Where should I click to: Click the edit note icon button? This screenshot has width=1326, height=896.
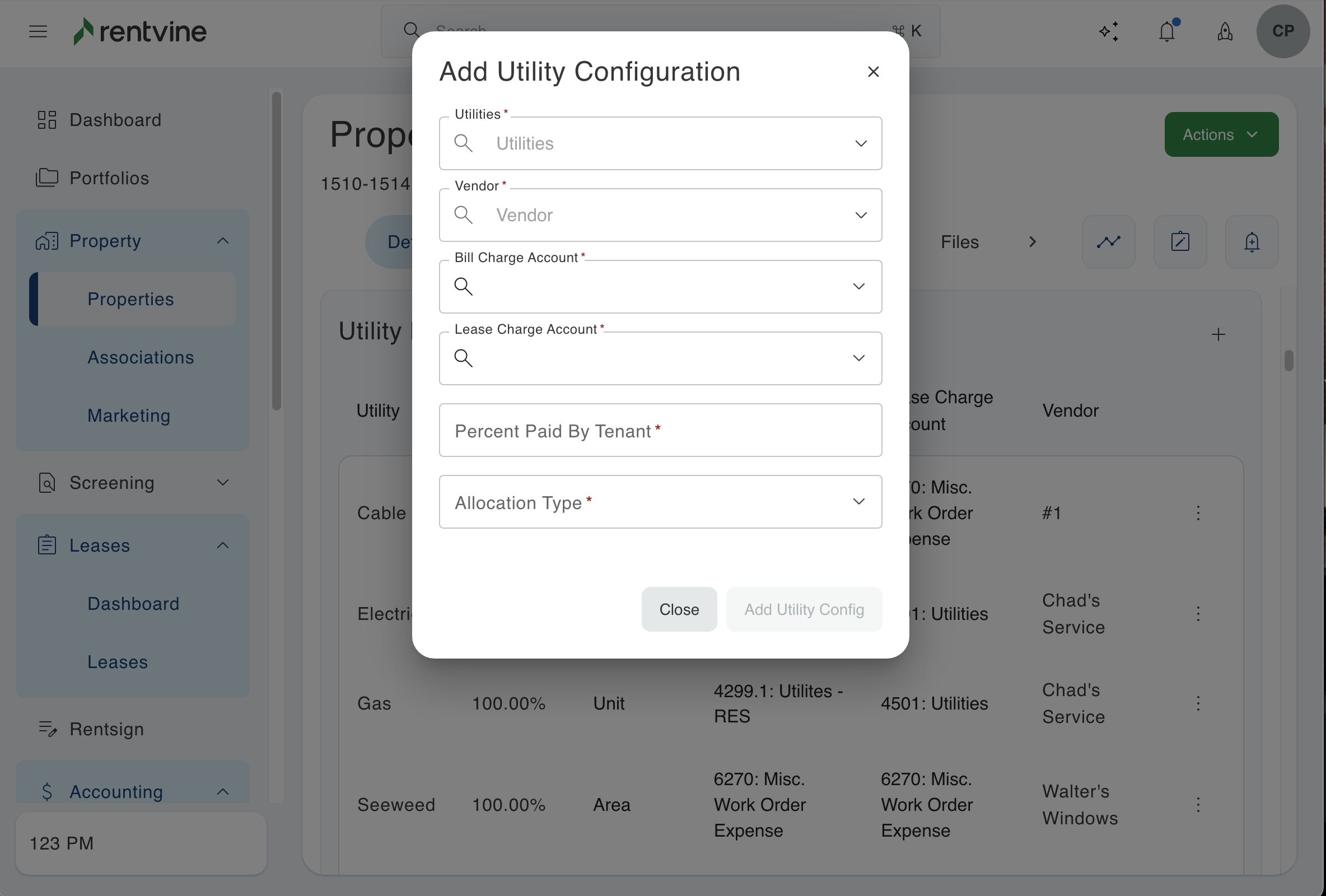(1180, 242)
